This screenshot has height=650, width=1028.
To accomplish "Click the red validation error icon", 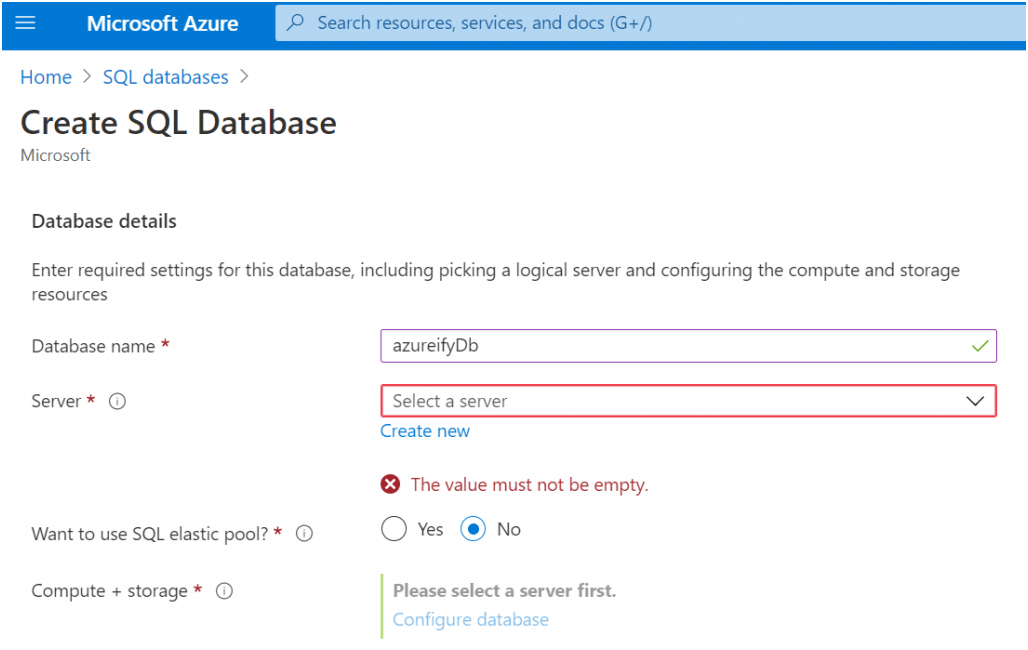I will (x=391, y=485).
